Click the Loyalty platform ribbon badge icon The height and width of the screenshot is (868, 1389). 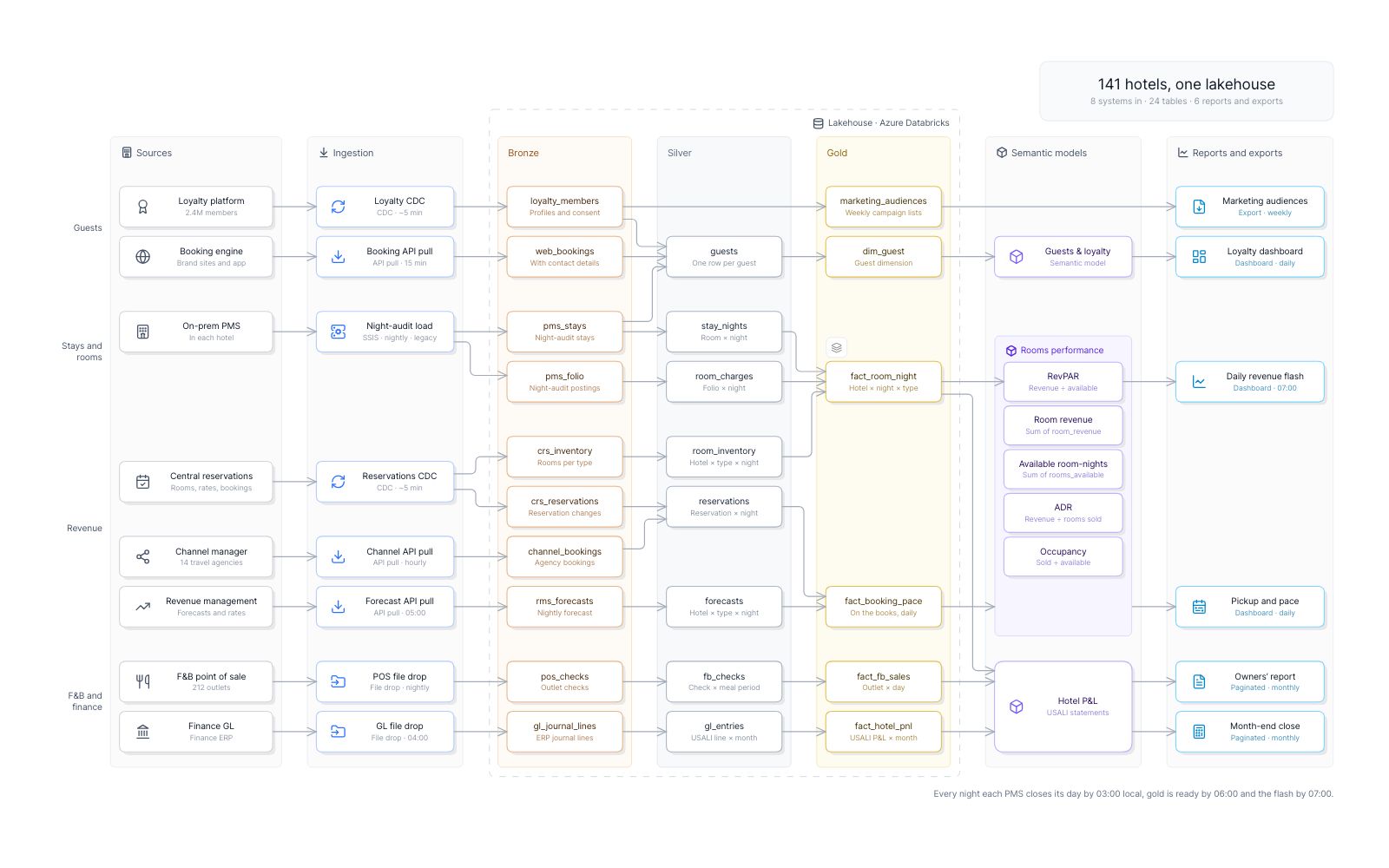143,207
